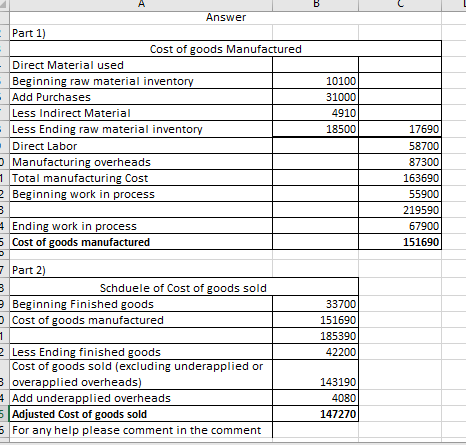The height and width of the screenshot is (445, 466).
Task: Select the 'Part 1)' cell
Action: tap(141, 33)
